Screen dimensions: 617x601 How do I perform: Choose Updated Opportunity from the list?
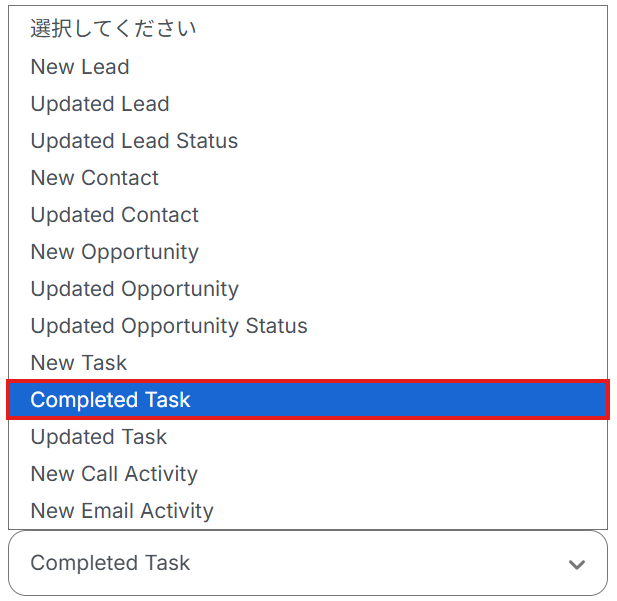pyautogui.click(x=135, y=289)
